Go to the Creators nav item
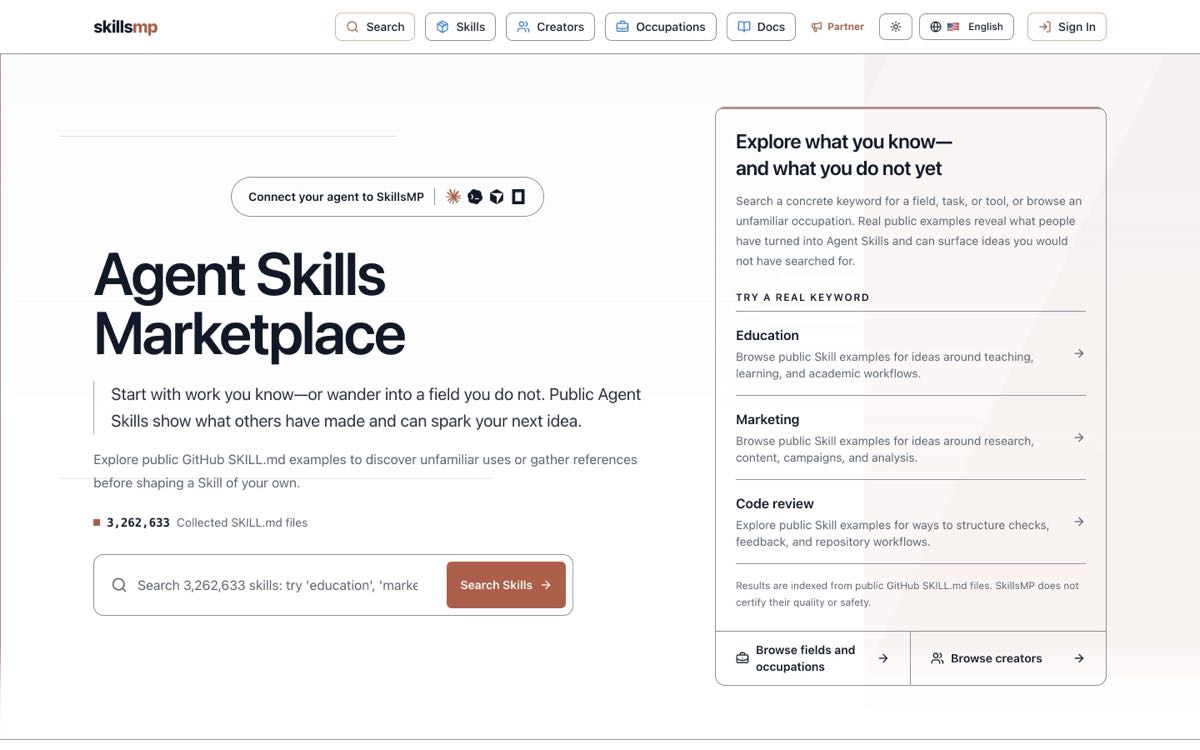This screenshot has width=1200, height=750. (550, 27)
